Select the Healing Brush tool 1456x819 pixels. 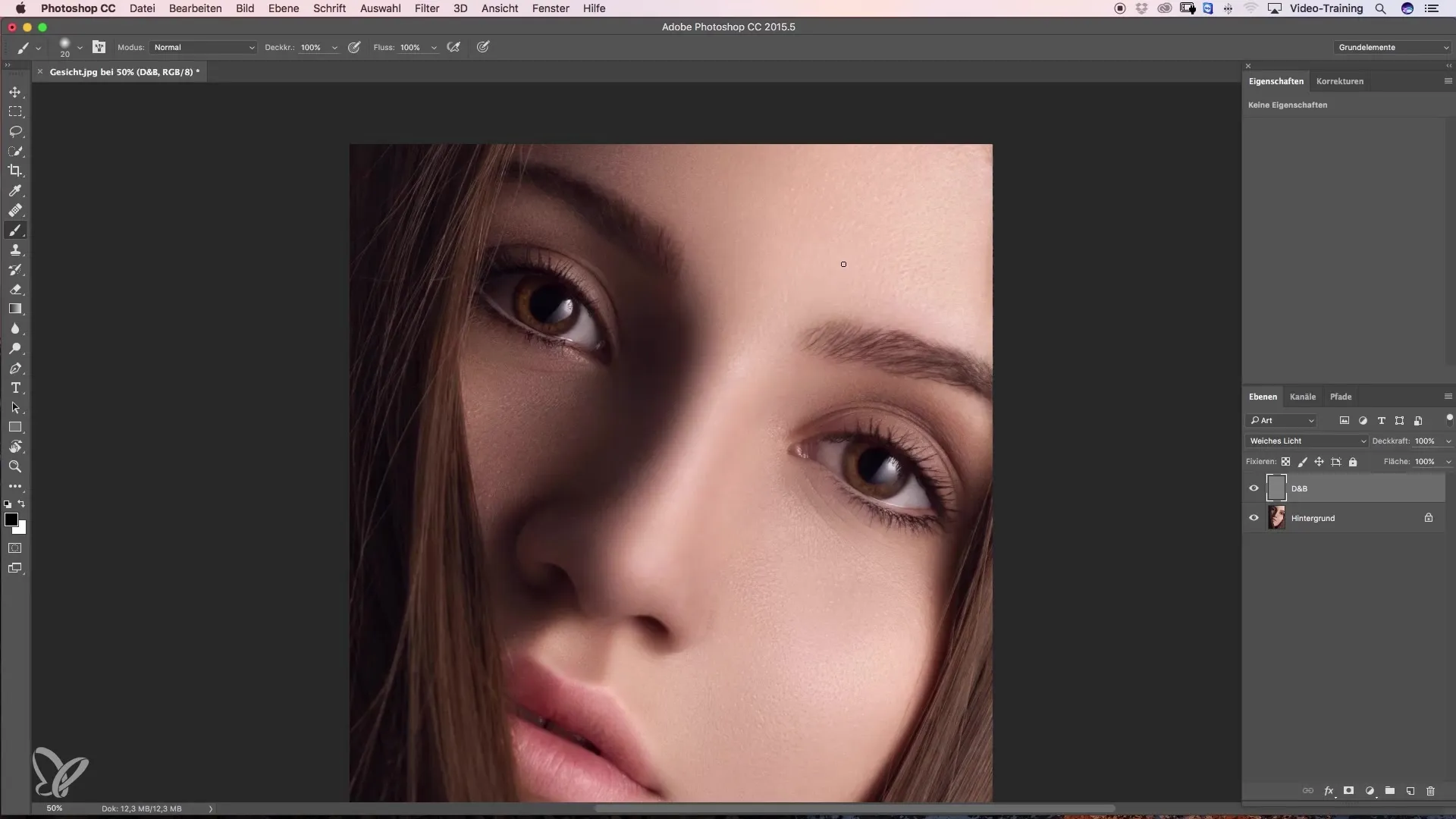(15, 210)
